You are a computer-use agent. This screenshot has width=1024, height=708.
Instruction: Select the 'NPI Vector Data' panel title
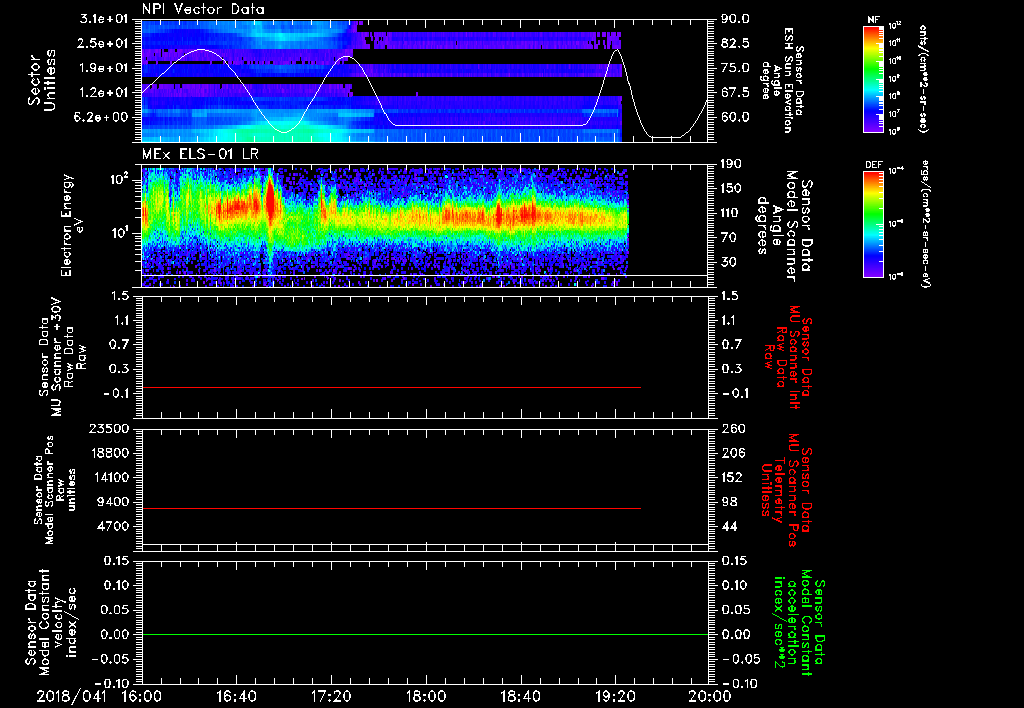point(204,9)
